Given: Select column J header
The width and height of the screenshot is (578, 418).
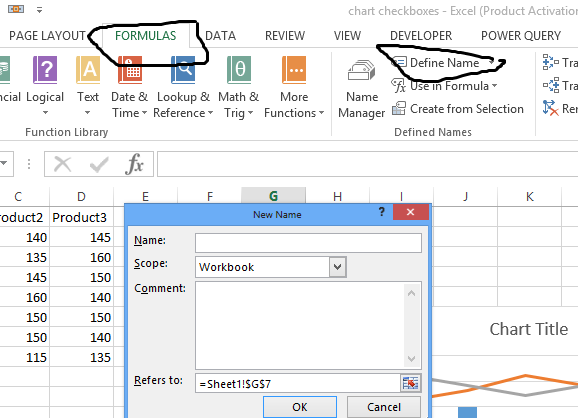Looking at the screenshot, I should [x=466, y=196].
